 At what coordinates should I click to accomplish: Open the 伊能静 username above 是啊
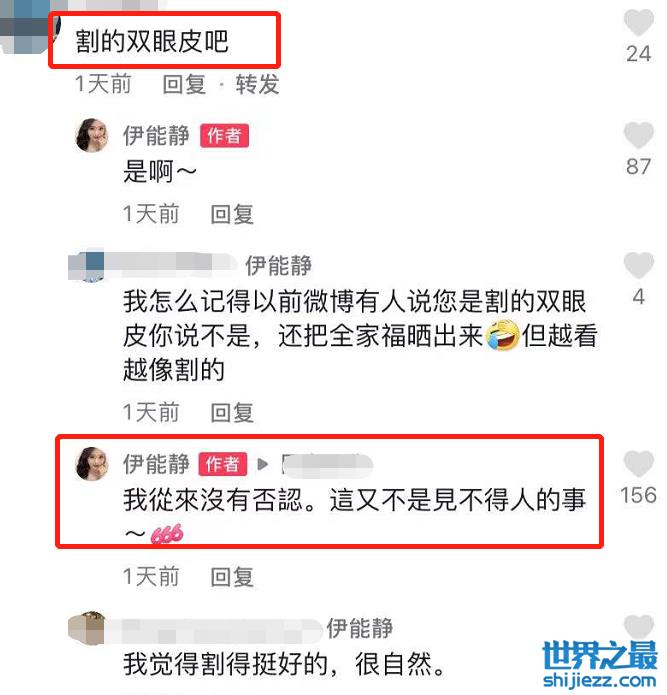click(156, 135)
